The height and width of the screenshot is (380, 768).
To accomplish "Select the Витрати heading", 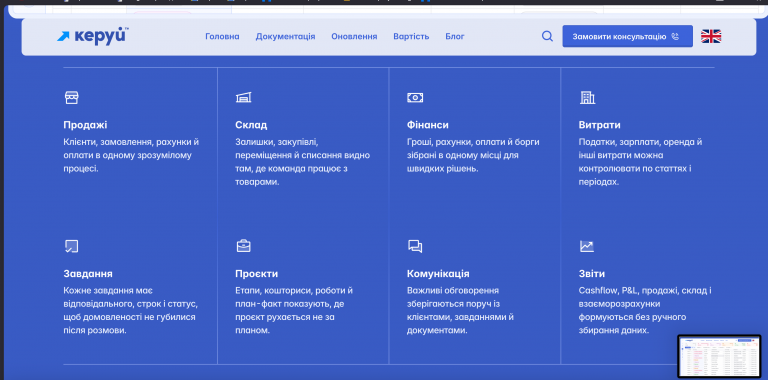I will [600, 125].
